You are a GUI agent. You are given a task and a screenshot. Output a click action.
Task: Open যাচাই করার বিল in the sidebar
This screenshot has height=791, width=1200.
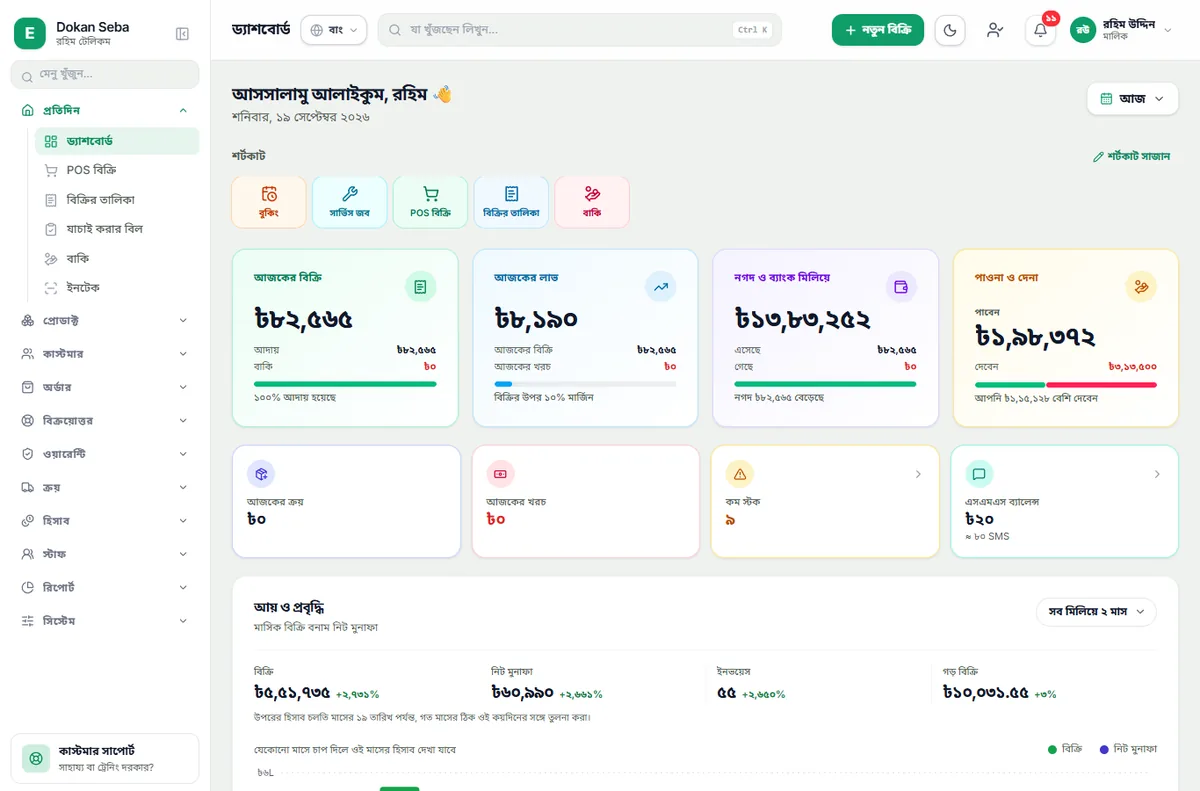click(x=117, y=229)
